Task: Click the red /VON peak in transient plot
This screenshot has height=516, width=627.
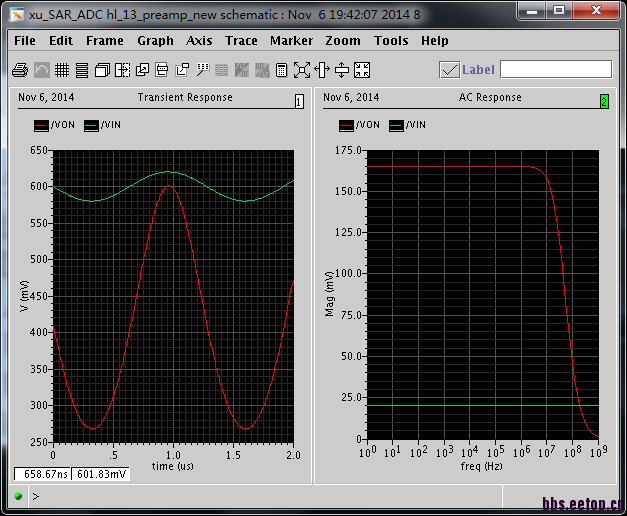Action: point(170,186)
